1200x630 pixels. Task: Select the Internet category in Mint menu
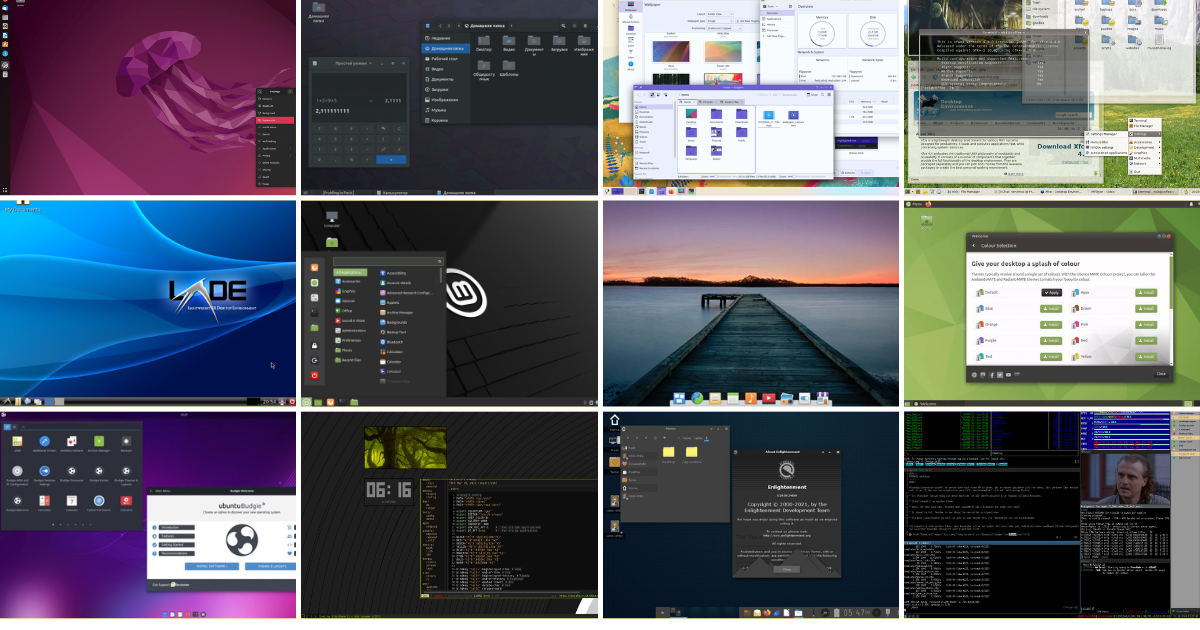[x=344, y=301]
